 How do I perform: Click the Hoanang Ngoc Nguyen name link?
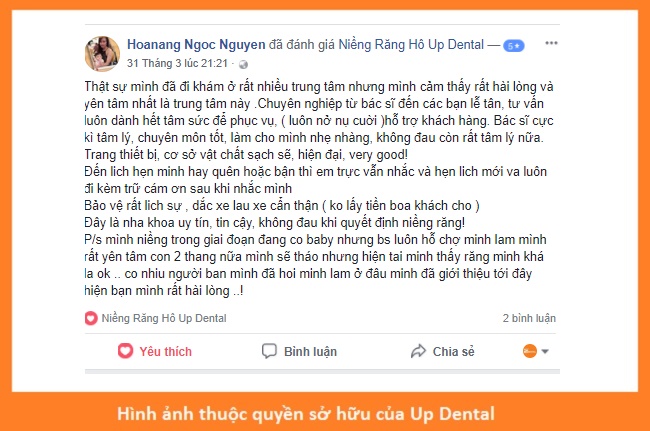tap(196, 45)
